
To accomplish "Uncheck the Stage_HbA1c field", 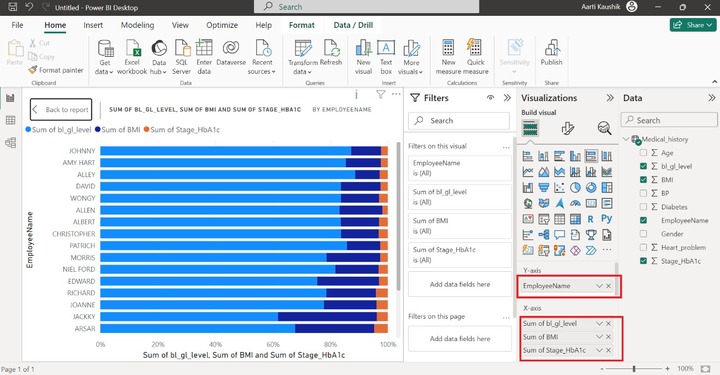I will coord(643,261).
